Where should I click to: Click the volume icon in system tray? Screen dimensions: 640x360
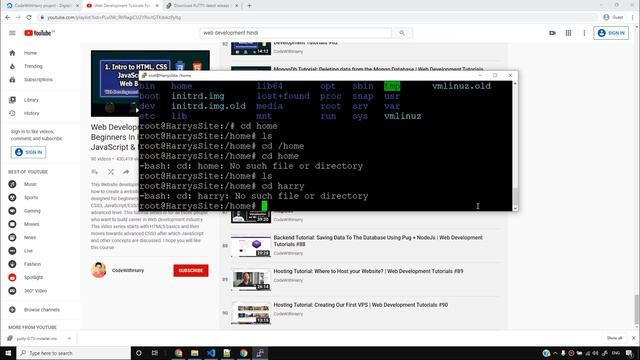(x=596, y=353)
